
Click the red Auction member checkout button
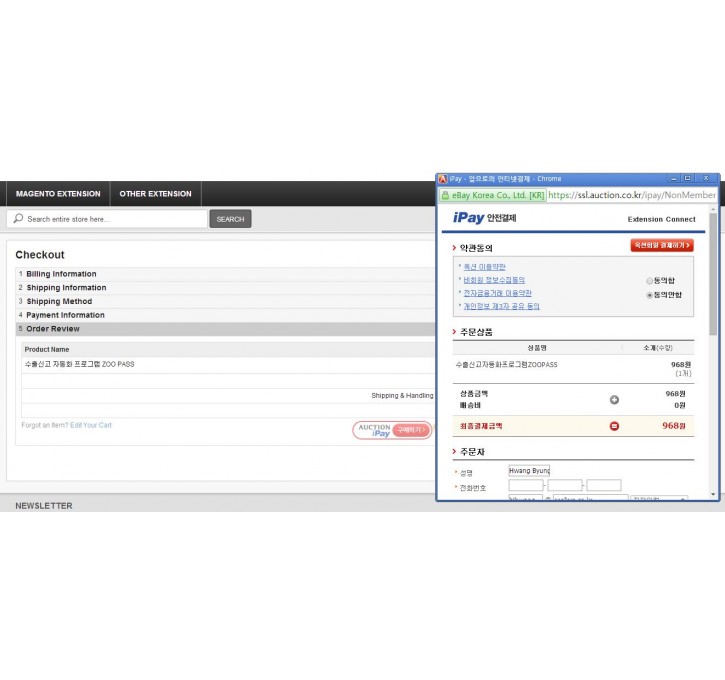[661, 245]
